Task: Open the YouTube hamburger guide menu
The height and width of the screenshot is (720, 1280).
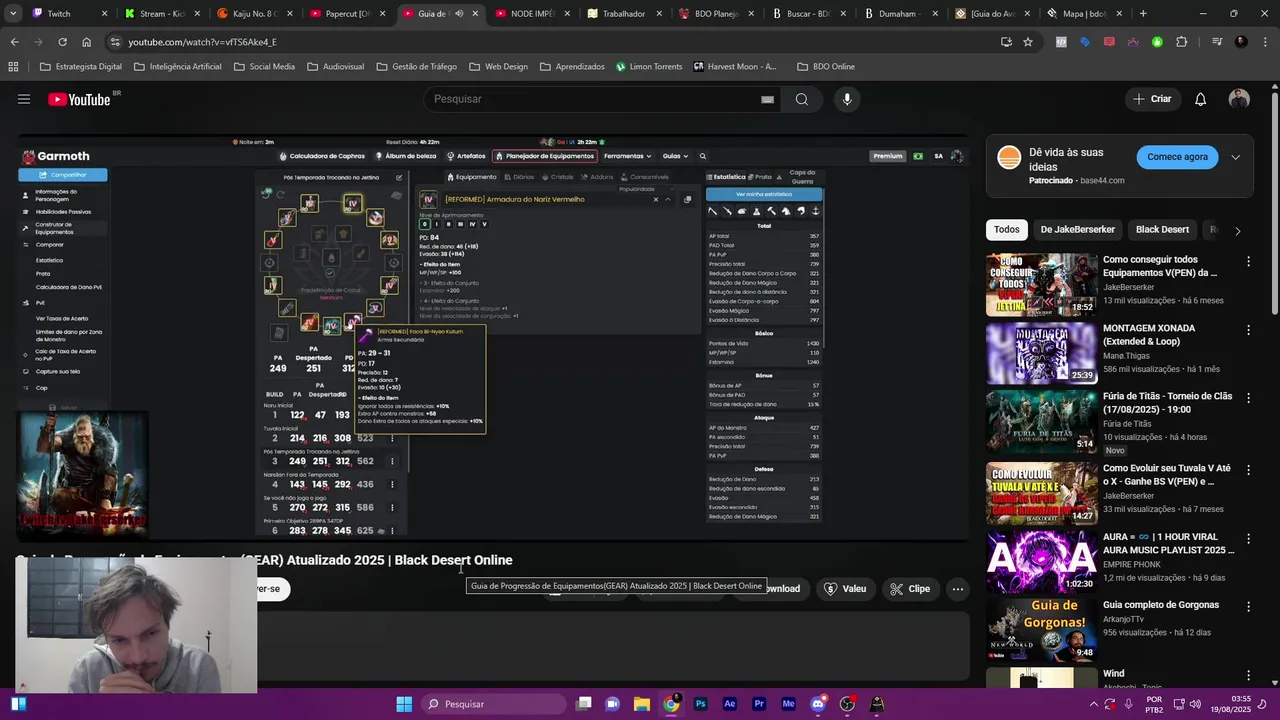Action: [24, 99]
